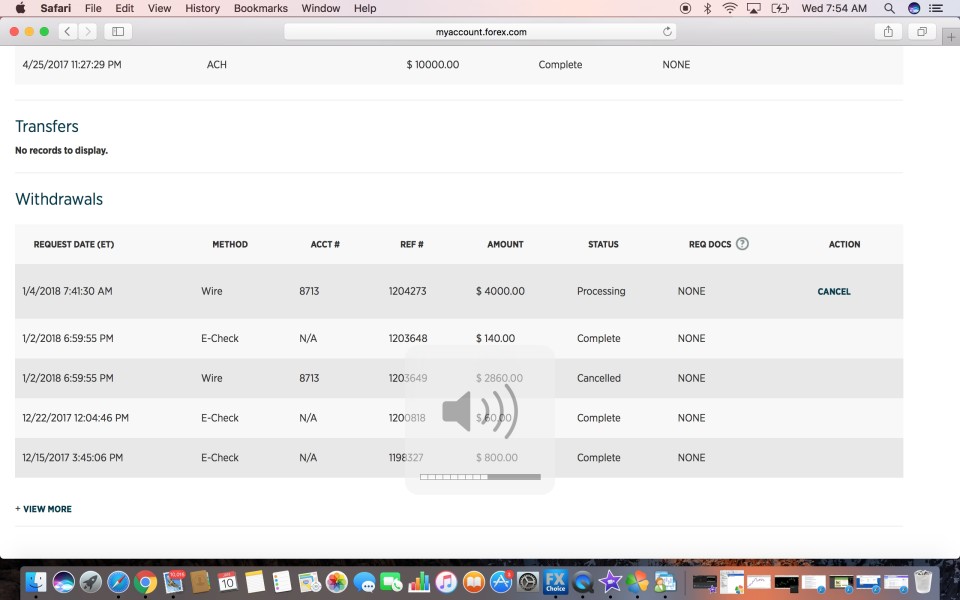Open the Trash in the Dock
This screenshot has height=600, width=960.
[x=923, y=582]
